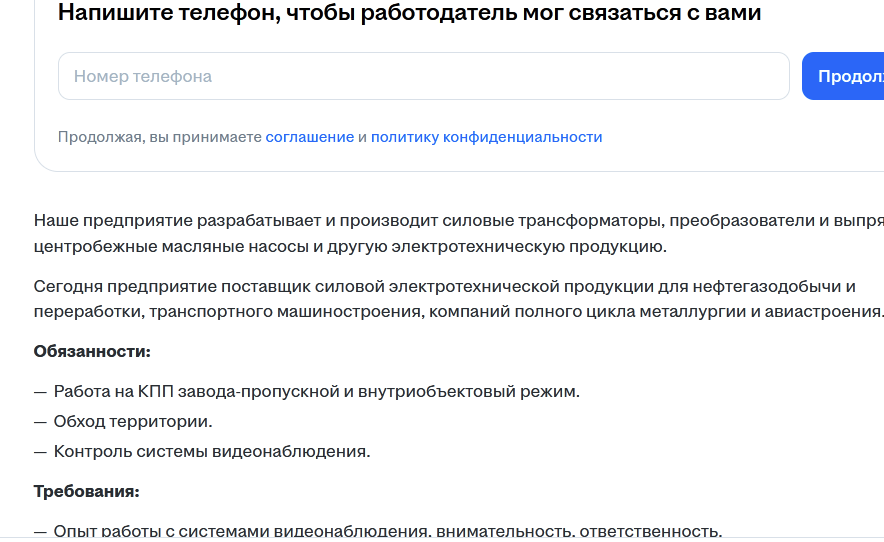
Task: Click the line 'переработки, транспортного машиностроения...'
Action: click(x=459, y=311)
